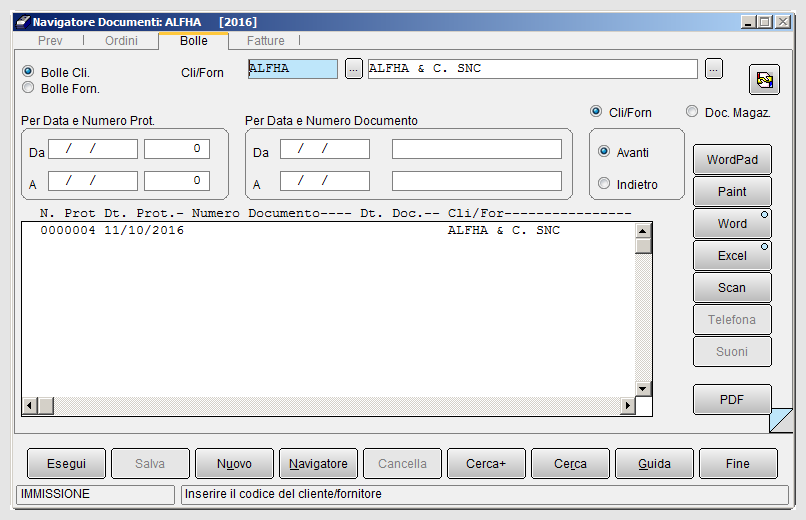The height and width of the screenshot is (520, 806).
Task: Click the Nuovo button
Action: coord(234,463)
